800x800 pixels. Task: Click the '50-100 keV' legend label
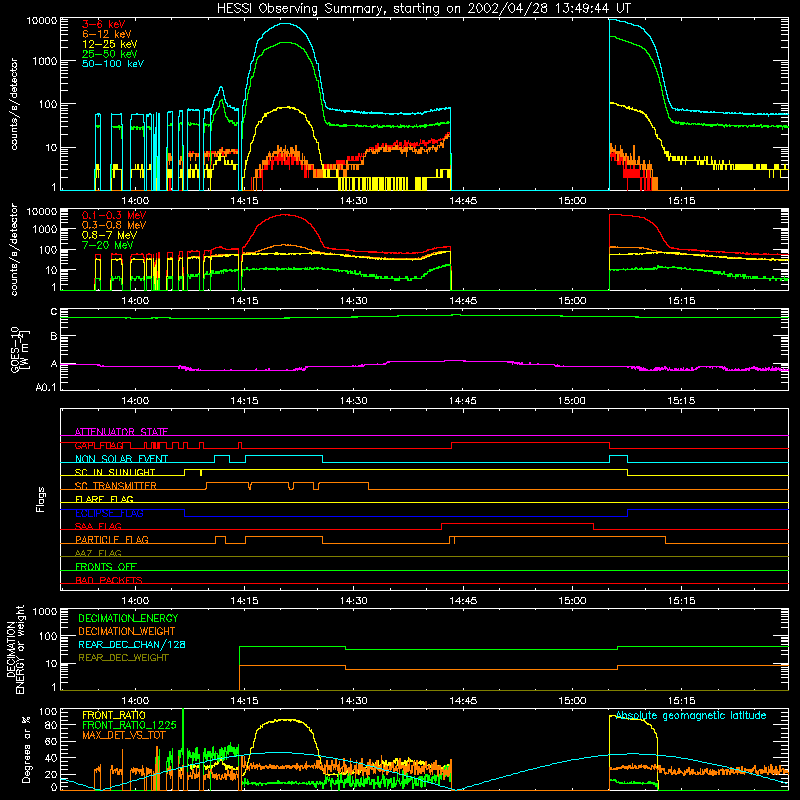(112, 64)
